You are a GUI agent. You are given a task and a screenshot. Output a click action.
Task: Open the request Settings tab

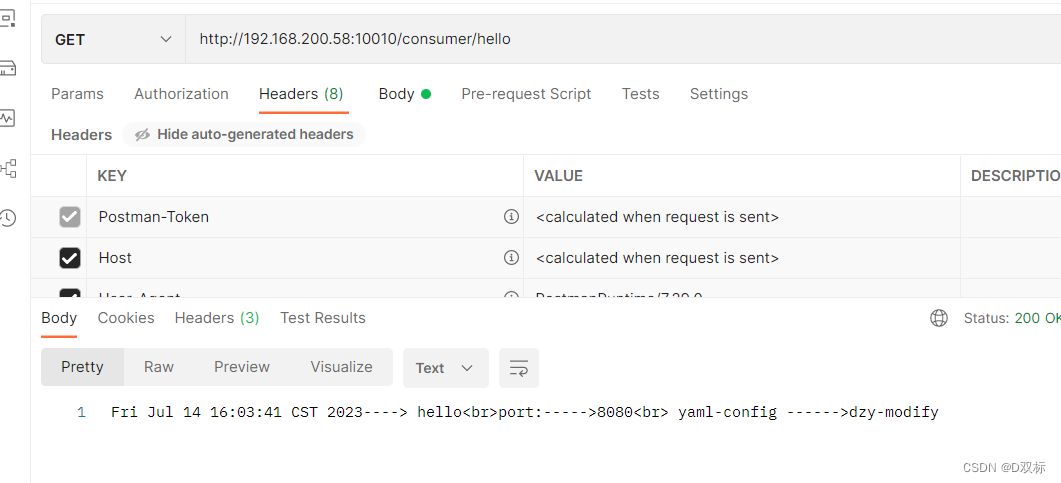(x=719, y=94)
